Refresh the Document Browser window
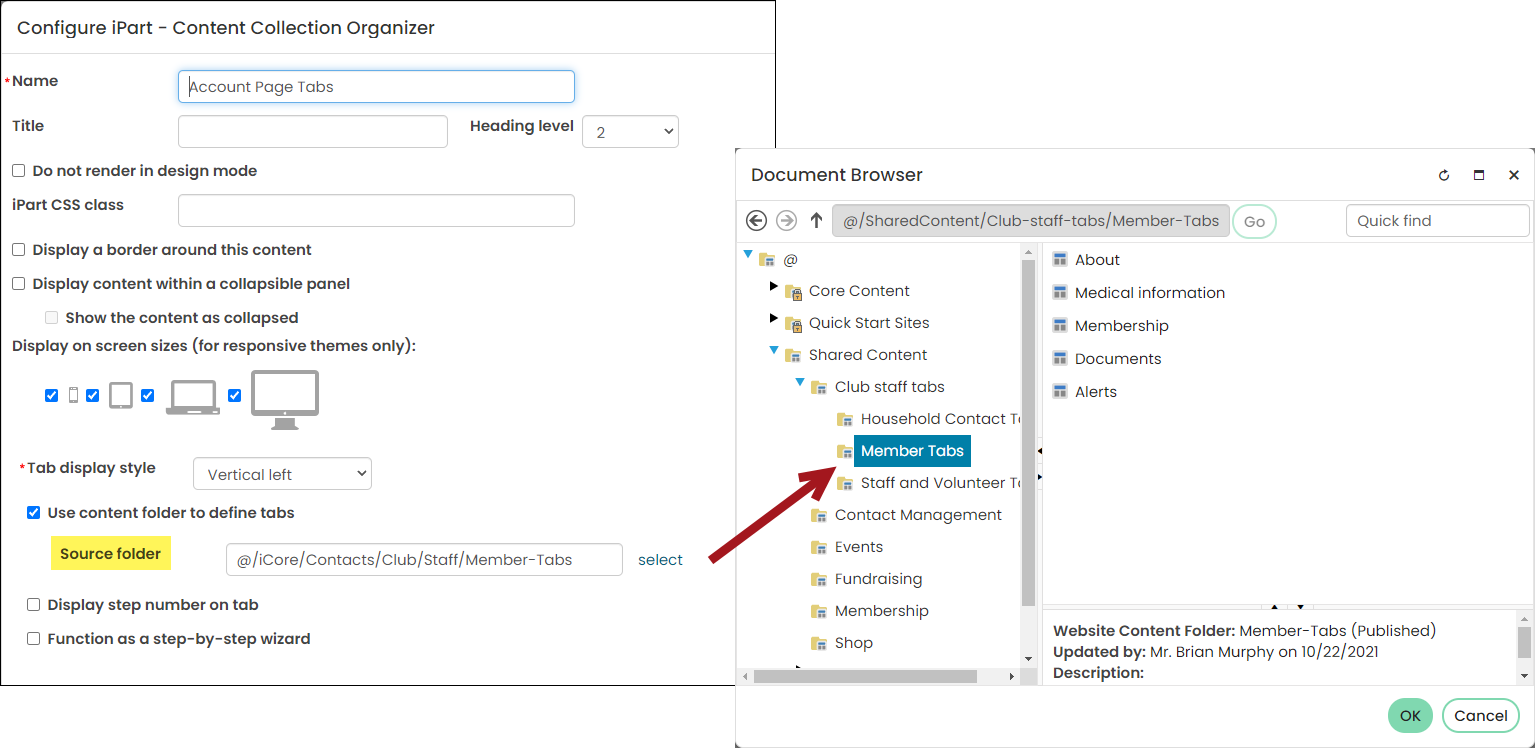Viewport: 1535px width, 748px height. pyautogui.click(x=1444, y=175)
